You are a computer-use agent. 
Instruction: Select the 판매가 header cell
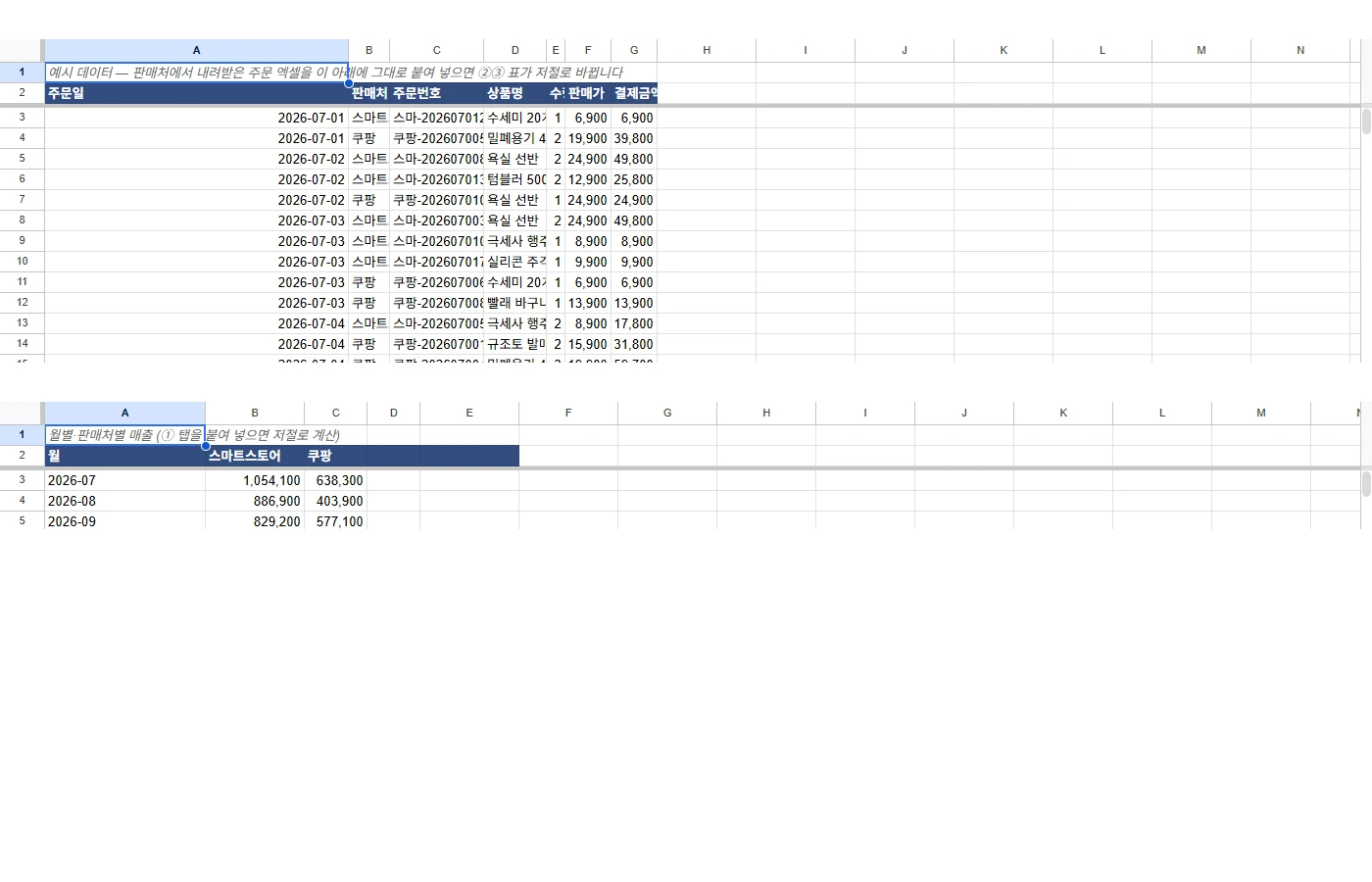click(588, 93)
